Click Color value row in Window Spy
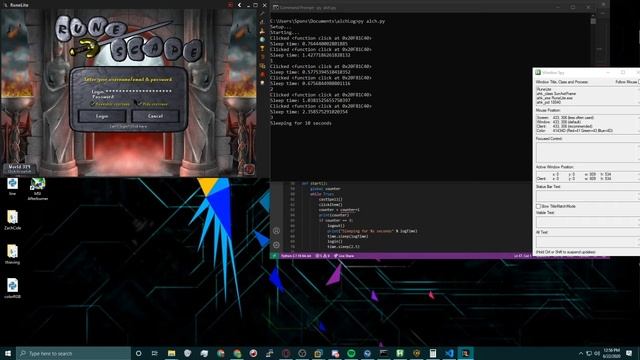This screenshot has height=360, width=640. point(575,131)
